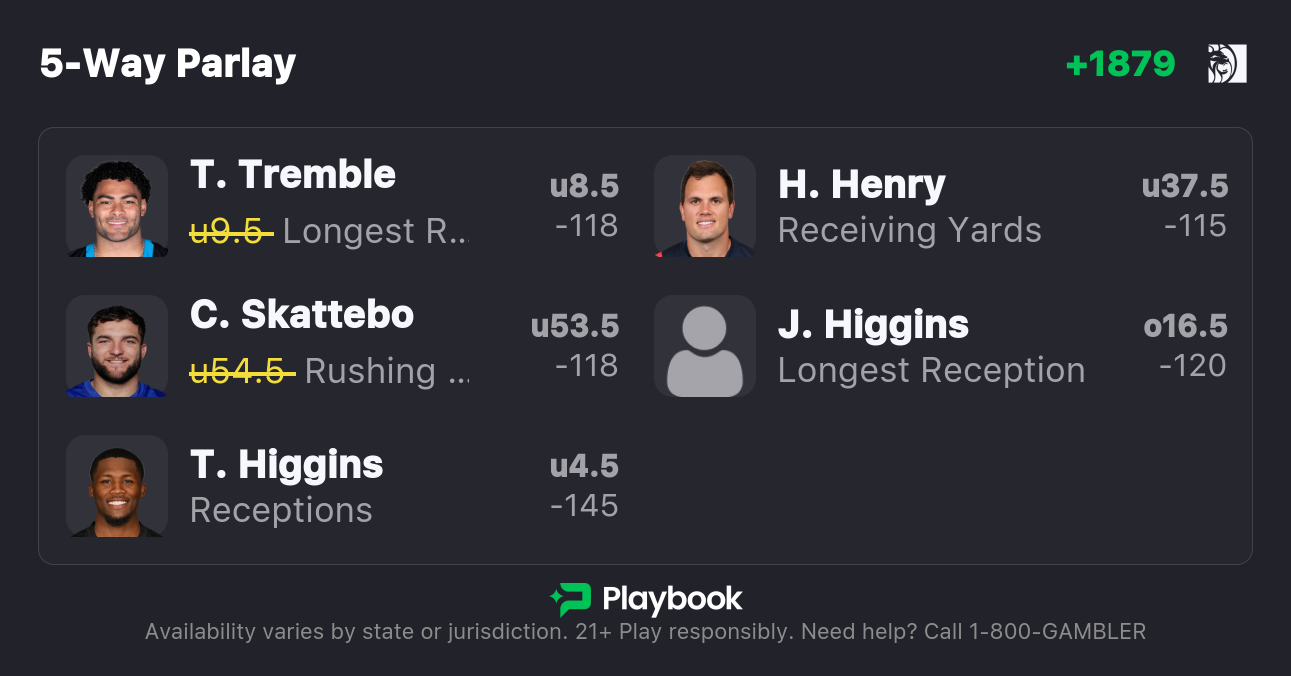The width and height of the screenshot is (1291, 676).
Task: Click H. Henry's player headshot
Action: coord(705,206)
